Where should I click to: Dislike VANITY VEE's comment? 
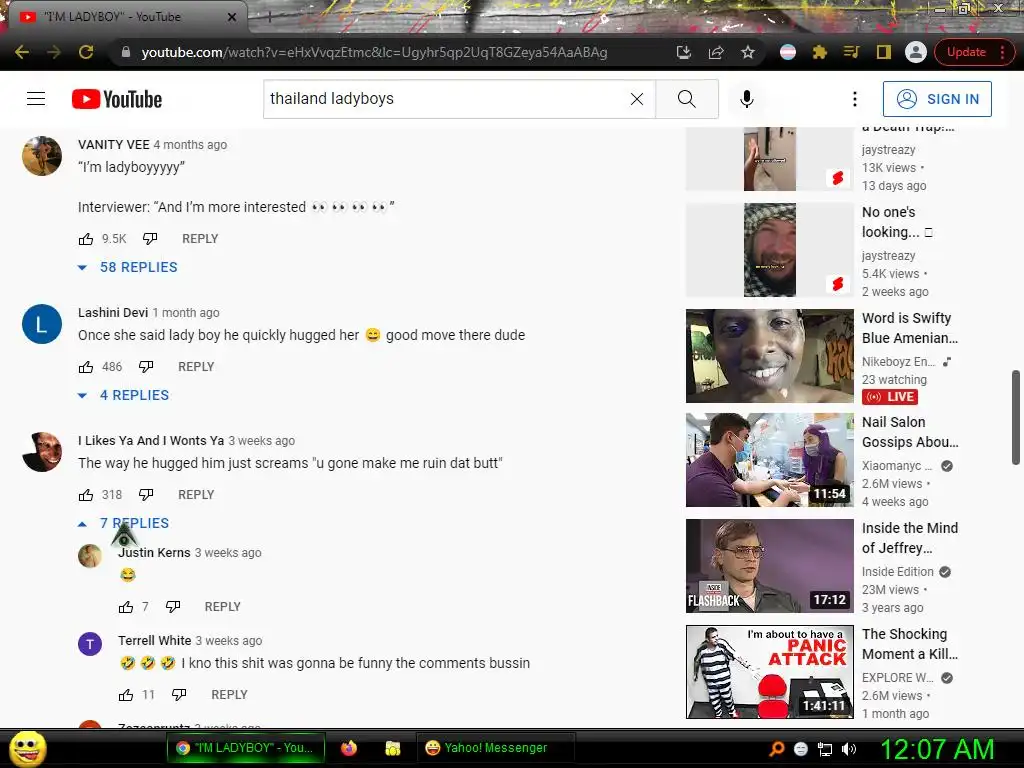pyautogui.click(x=150, y=239)
